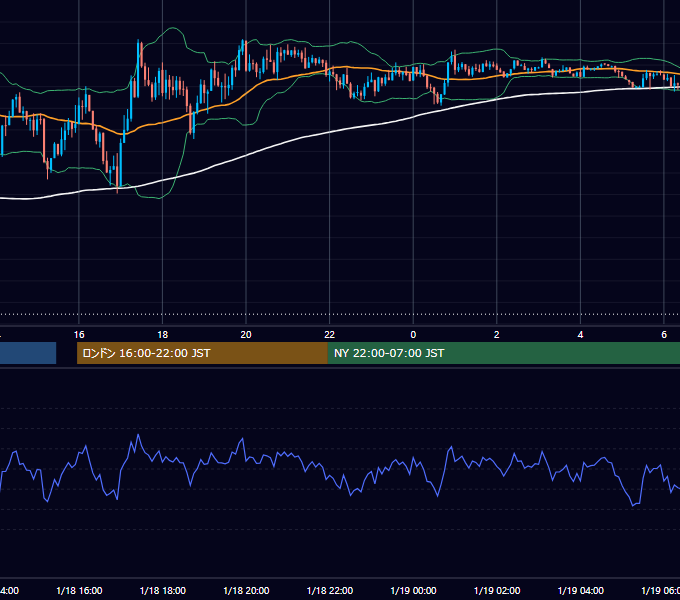The width and height of the screenshot is (680, 600).
Task: Click the 1/19 04:00 time label
Action: click(x=581, y=590)
